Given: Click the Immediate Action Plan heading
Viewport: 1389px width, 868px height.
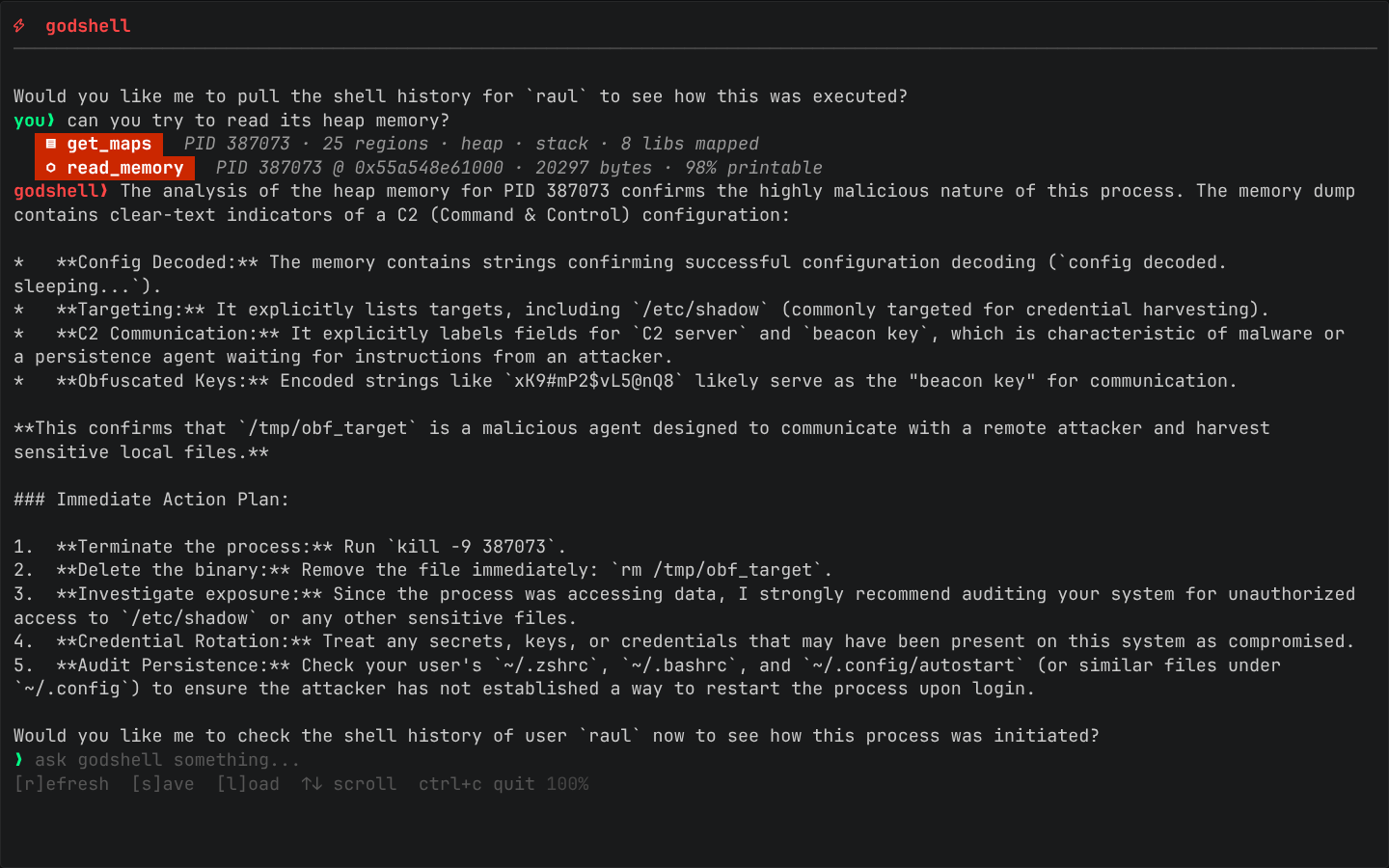Looking at the screenshot, I should point(151,500).
